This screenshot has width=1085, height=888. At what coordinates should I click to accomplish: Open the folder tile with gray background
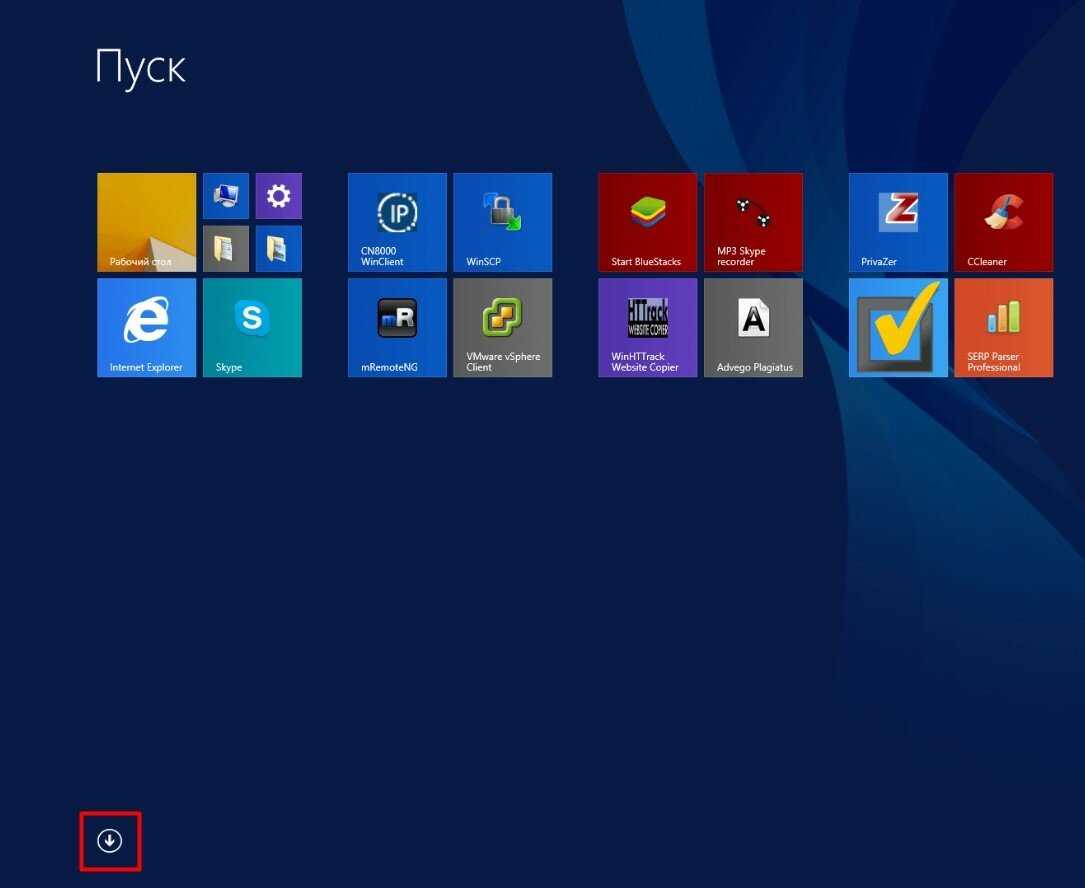(226, 248)
